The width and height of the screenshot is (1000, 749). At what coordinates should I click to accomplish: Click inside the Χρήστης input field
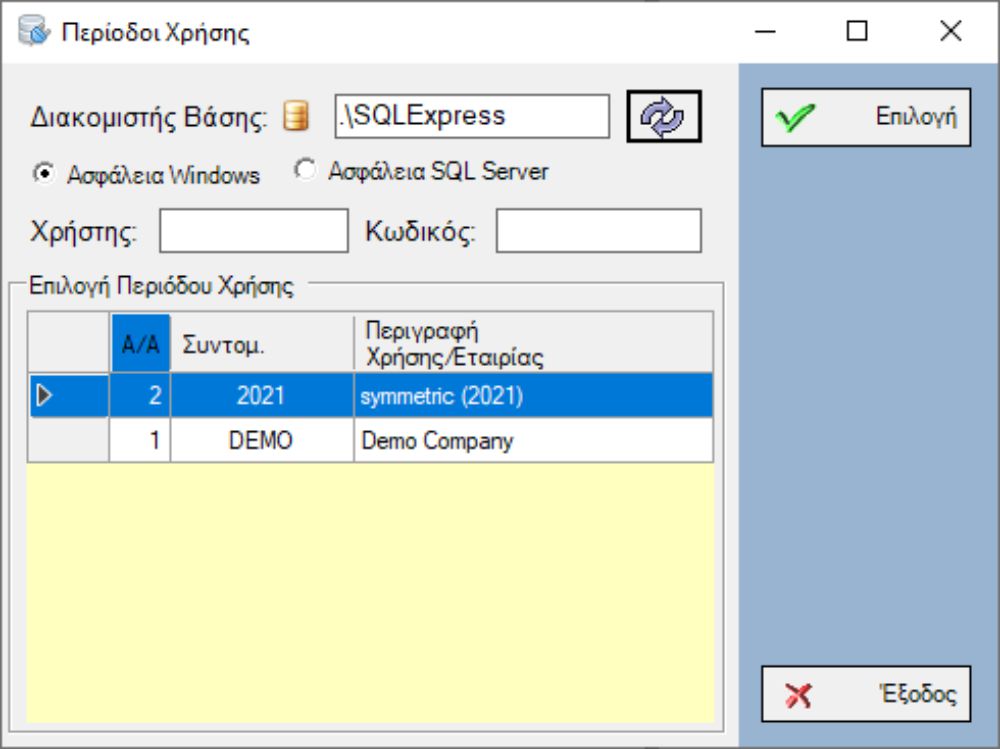click(253, 232)
